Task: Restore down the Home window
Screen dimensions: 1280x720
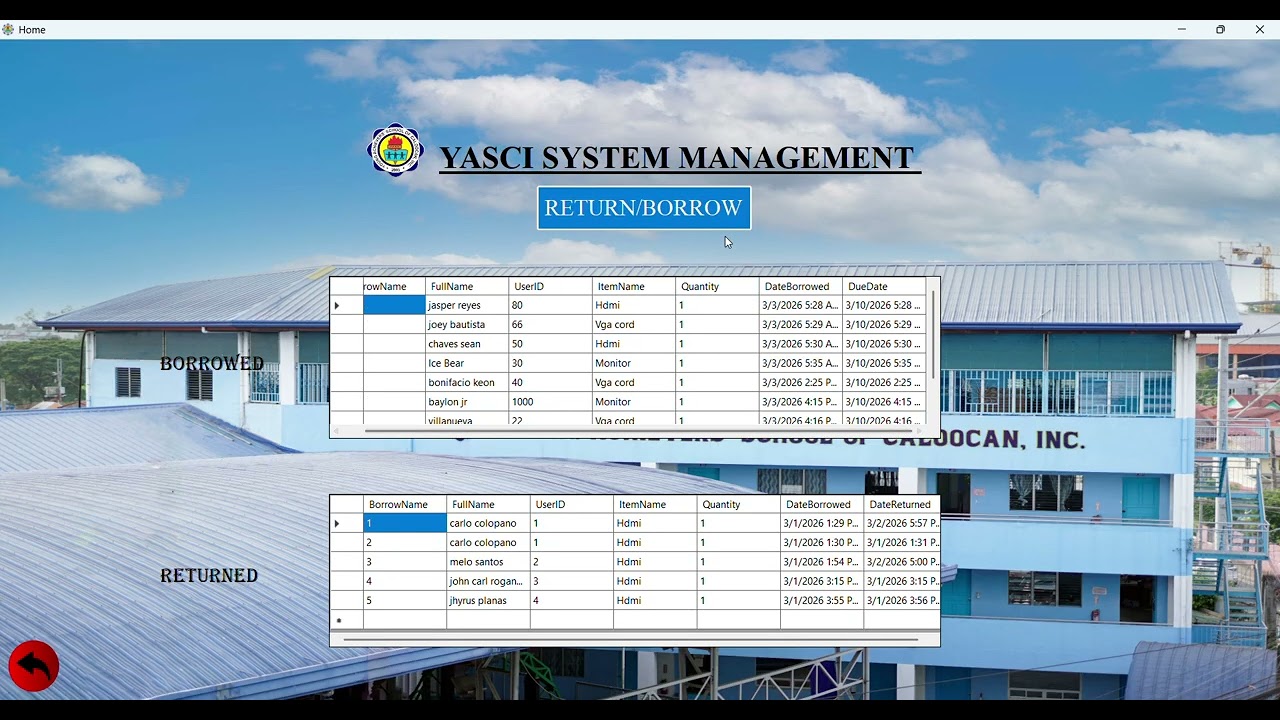Action: coord(1220,30)
